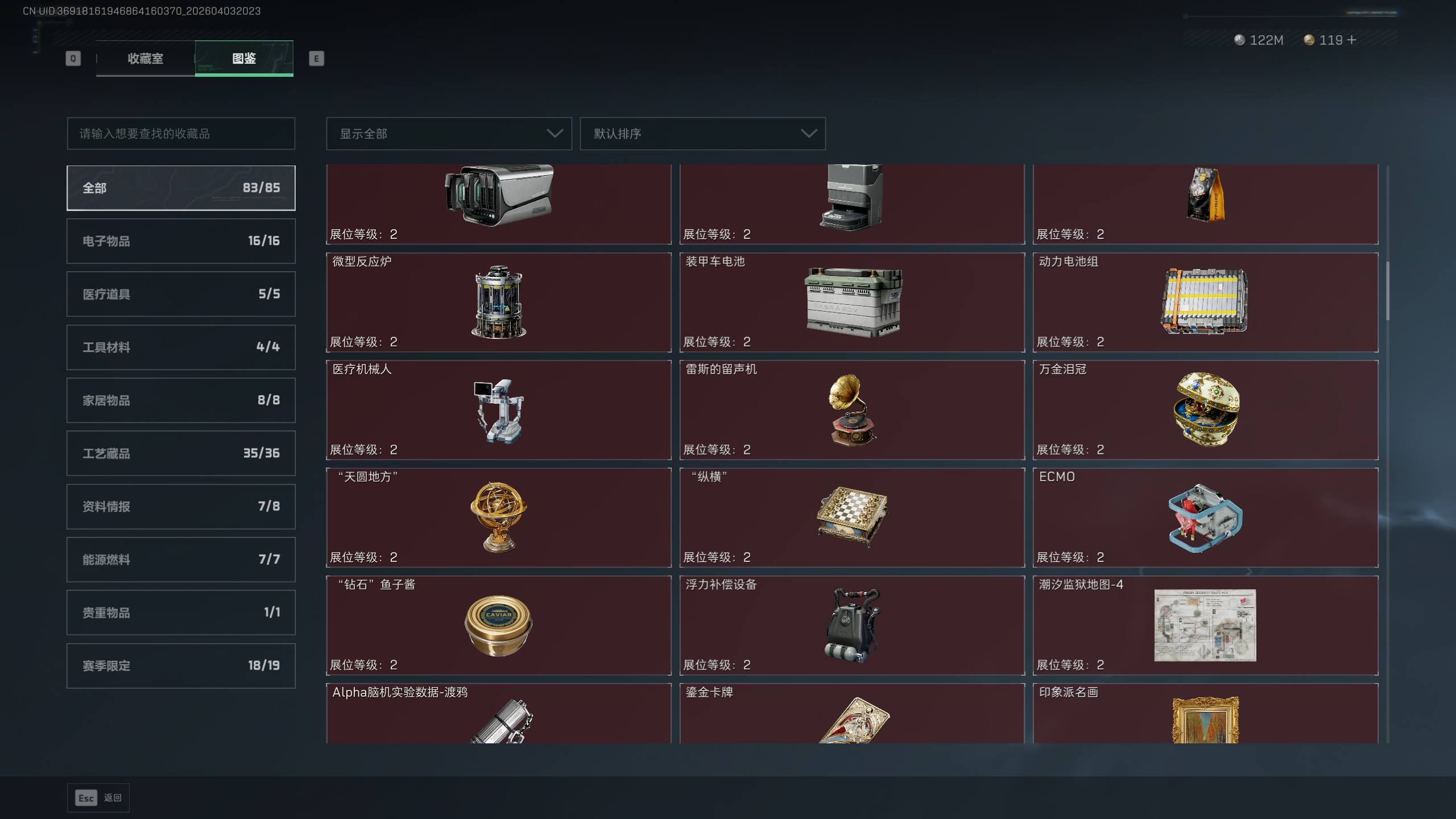The width and height of the screenshot is (1456, 819).
Task: Focus the 请输入想要查找的收藏品 search field
Action: tap(181, 134)
